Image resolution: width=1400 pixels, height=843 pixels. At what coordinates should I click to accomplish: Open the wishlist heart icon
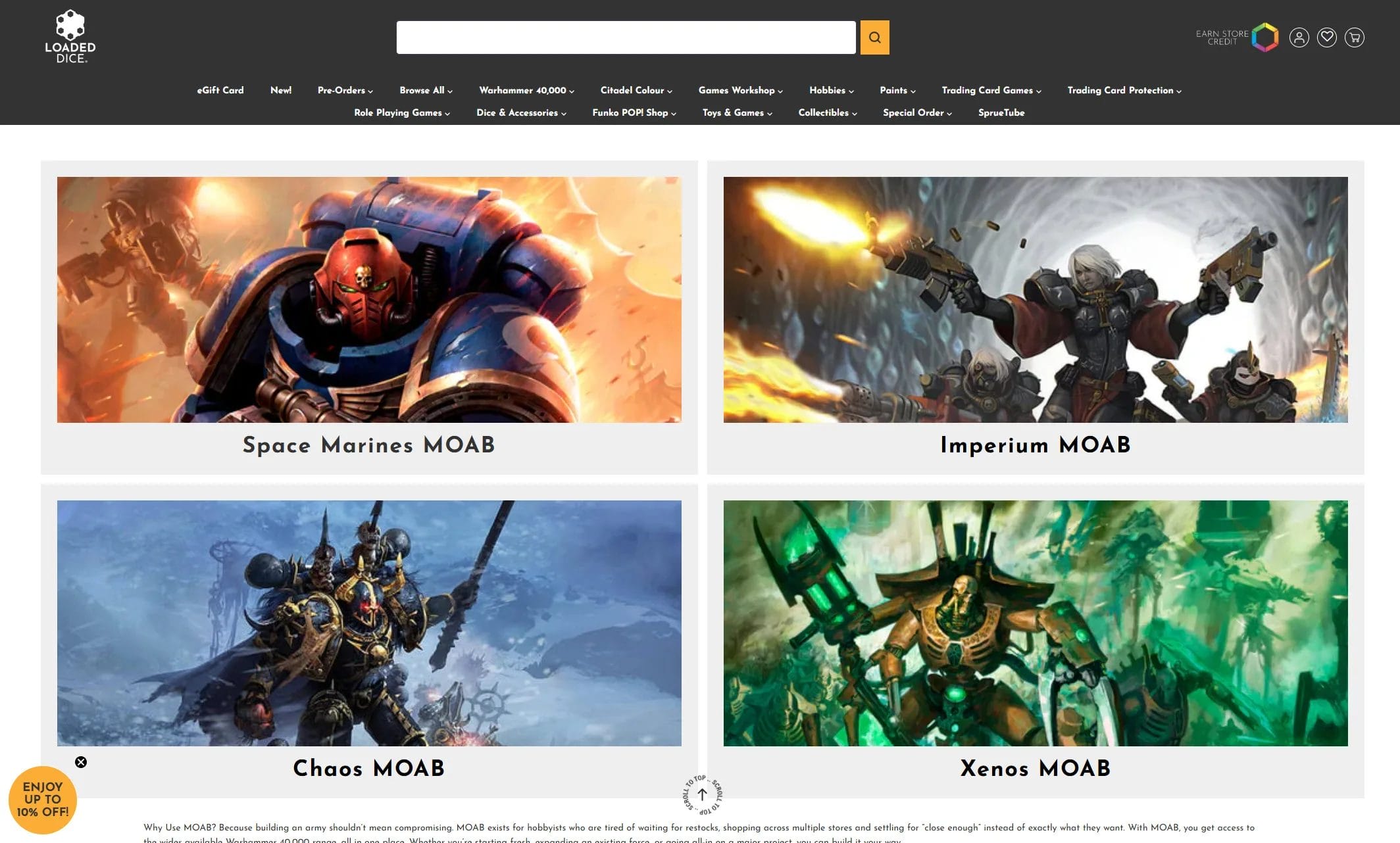1326,37
